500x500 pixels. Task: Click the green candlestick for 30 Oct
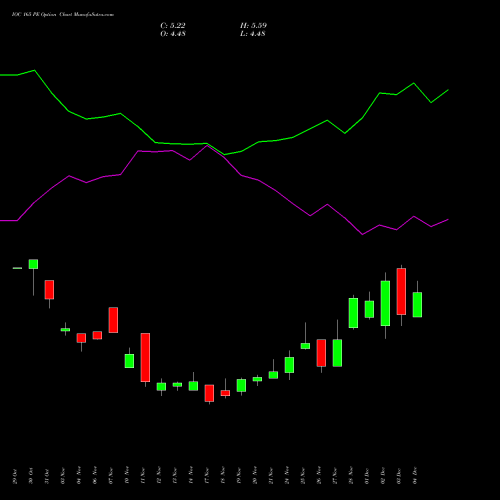(x=33, y=264)
